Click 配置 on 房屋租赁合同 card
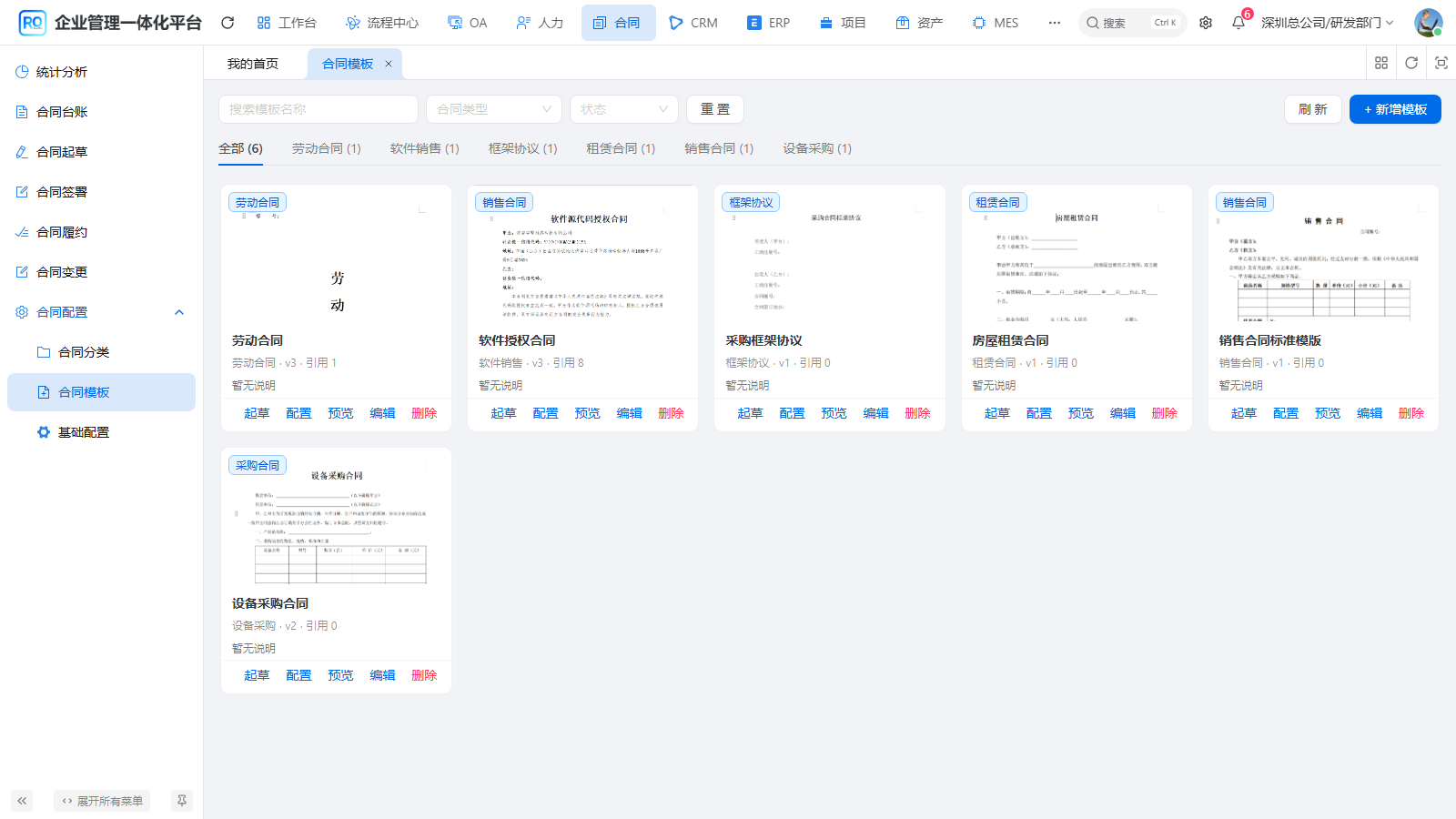This screenshot has width=1456, height=819. [x=1038, y=413]
